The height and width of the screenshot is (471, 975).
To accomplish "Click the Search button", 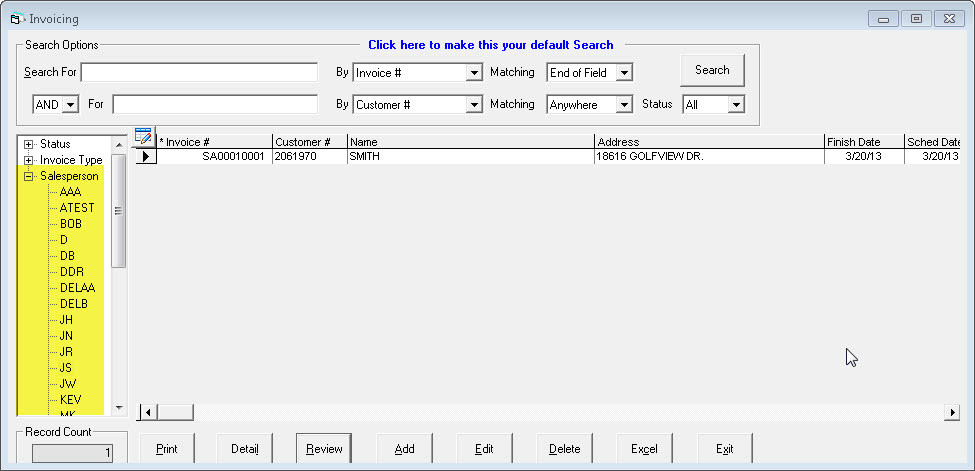I will point(712,70).
